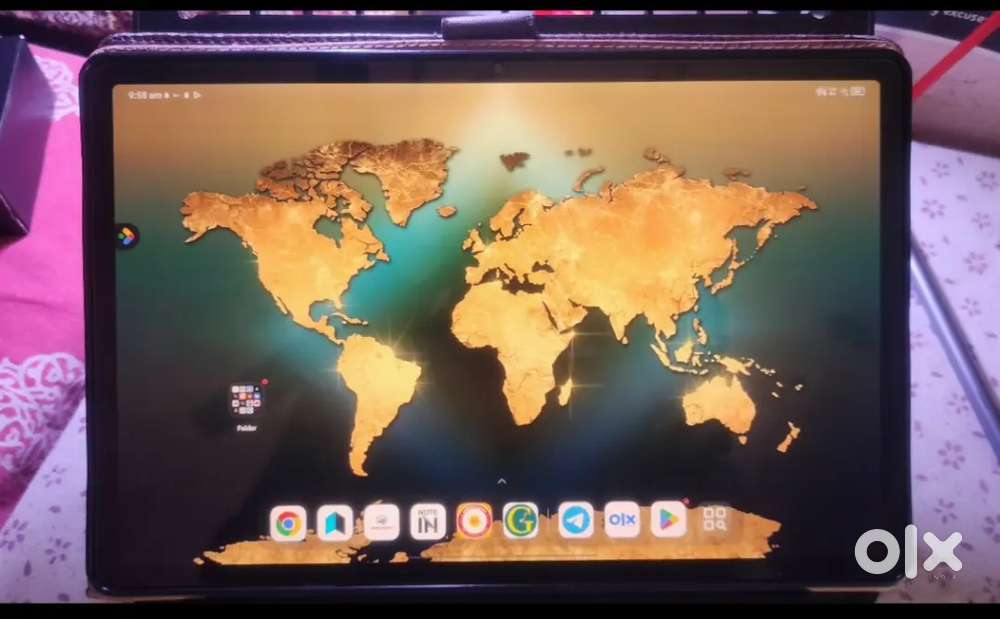This screenshot has width=1000, height=619.
Task: Open the home screen Folder
Action: (x=246, y=400)
